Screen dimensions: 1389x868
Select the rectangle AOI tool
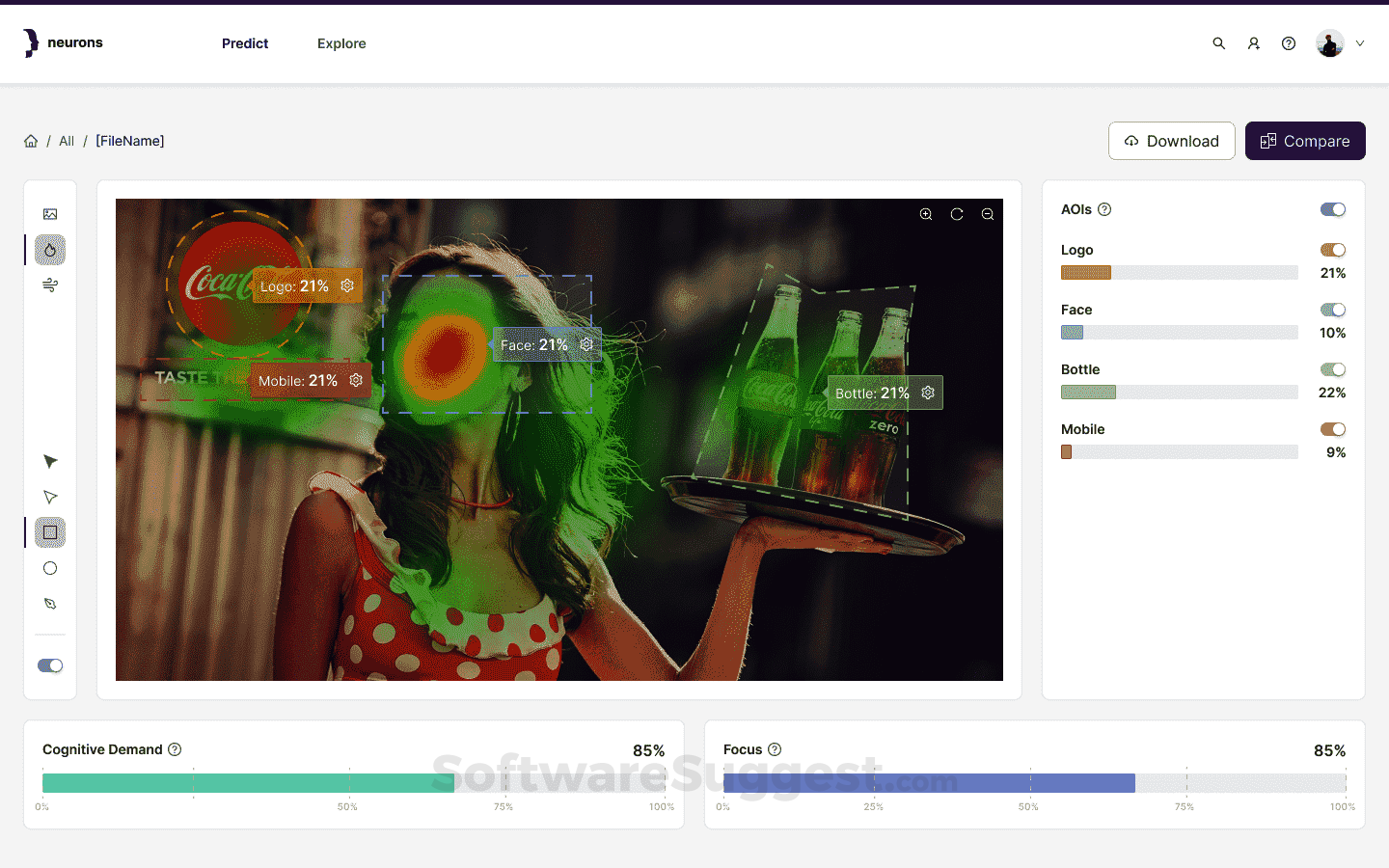click(x=50, y=532)
